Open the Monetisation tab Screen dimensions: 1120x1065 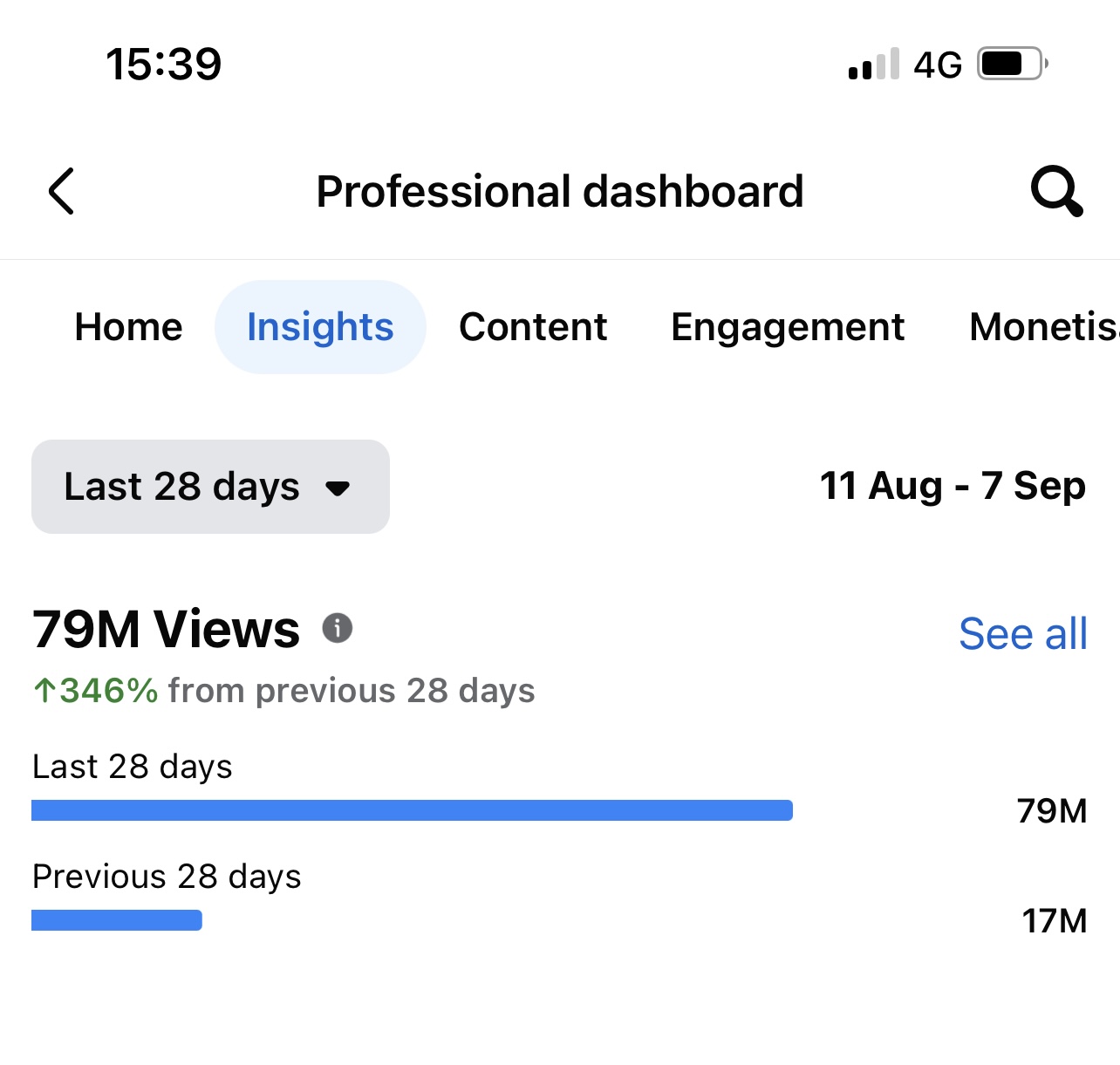(x=1043, y=327)
